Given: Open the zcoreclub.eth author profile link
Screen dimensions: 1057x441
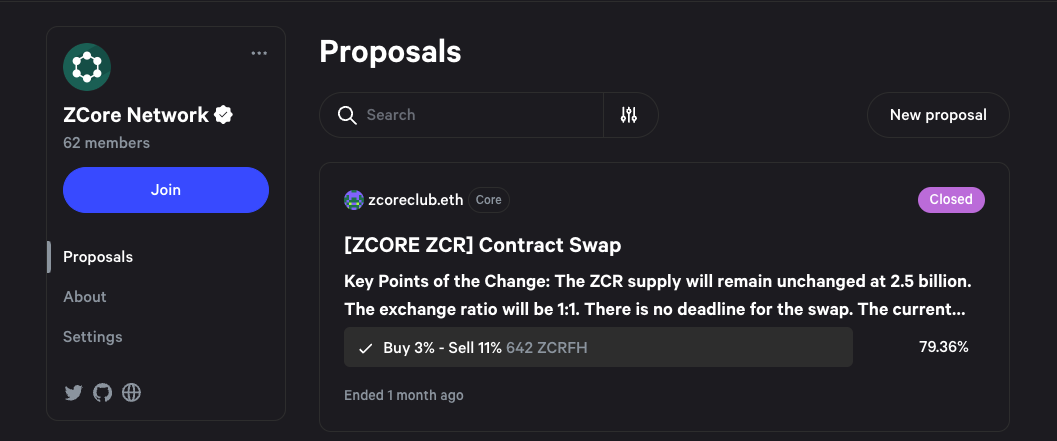Looking at the screenshot, I should pos(416,200).
